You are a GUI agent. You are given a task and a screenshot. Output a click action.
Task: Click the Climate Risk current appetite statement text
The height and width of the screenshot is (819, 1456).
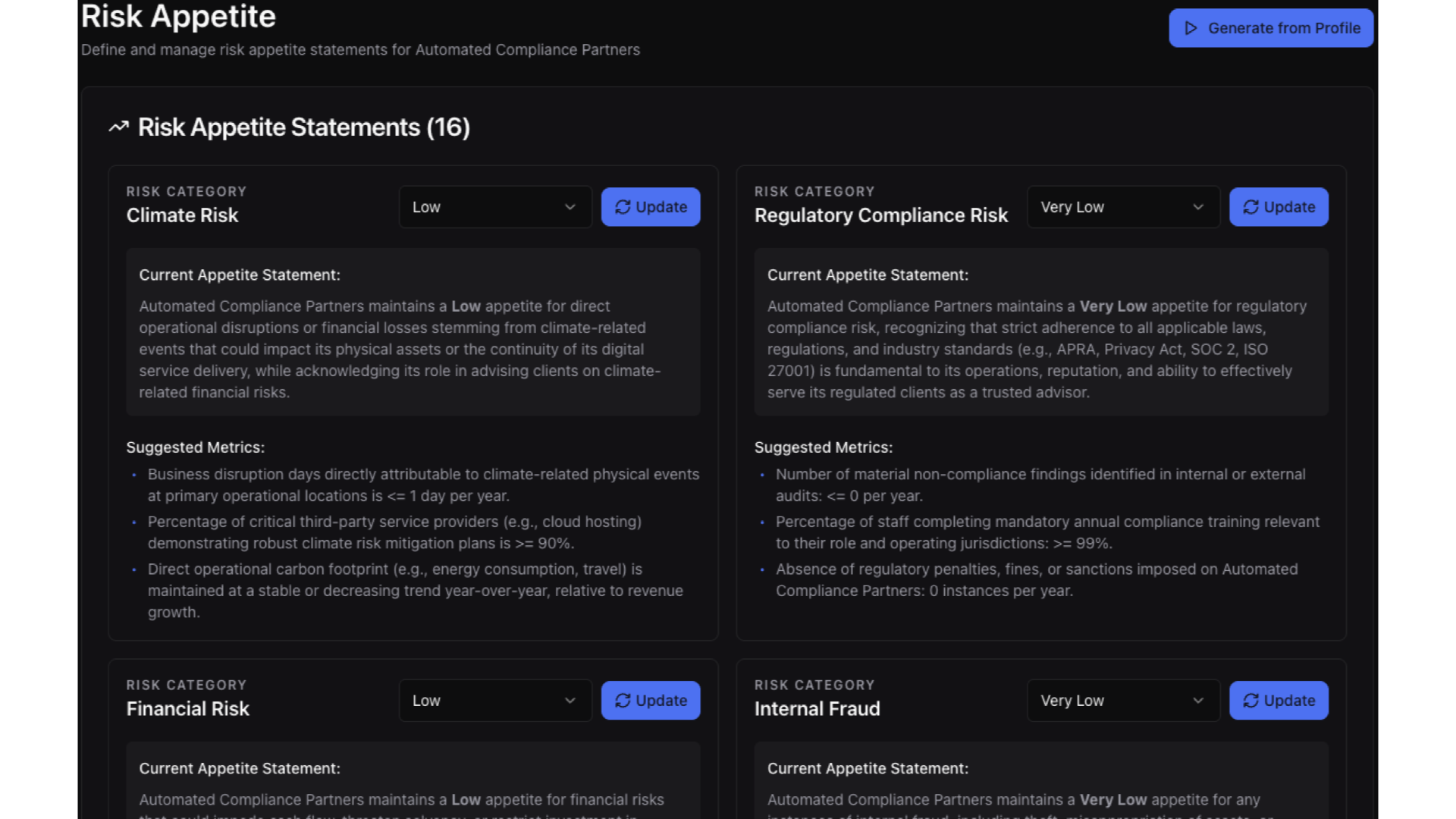(x=400, y=349)
